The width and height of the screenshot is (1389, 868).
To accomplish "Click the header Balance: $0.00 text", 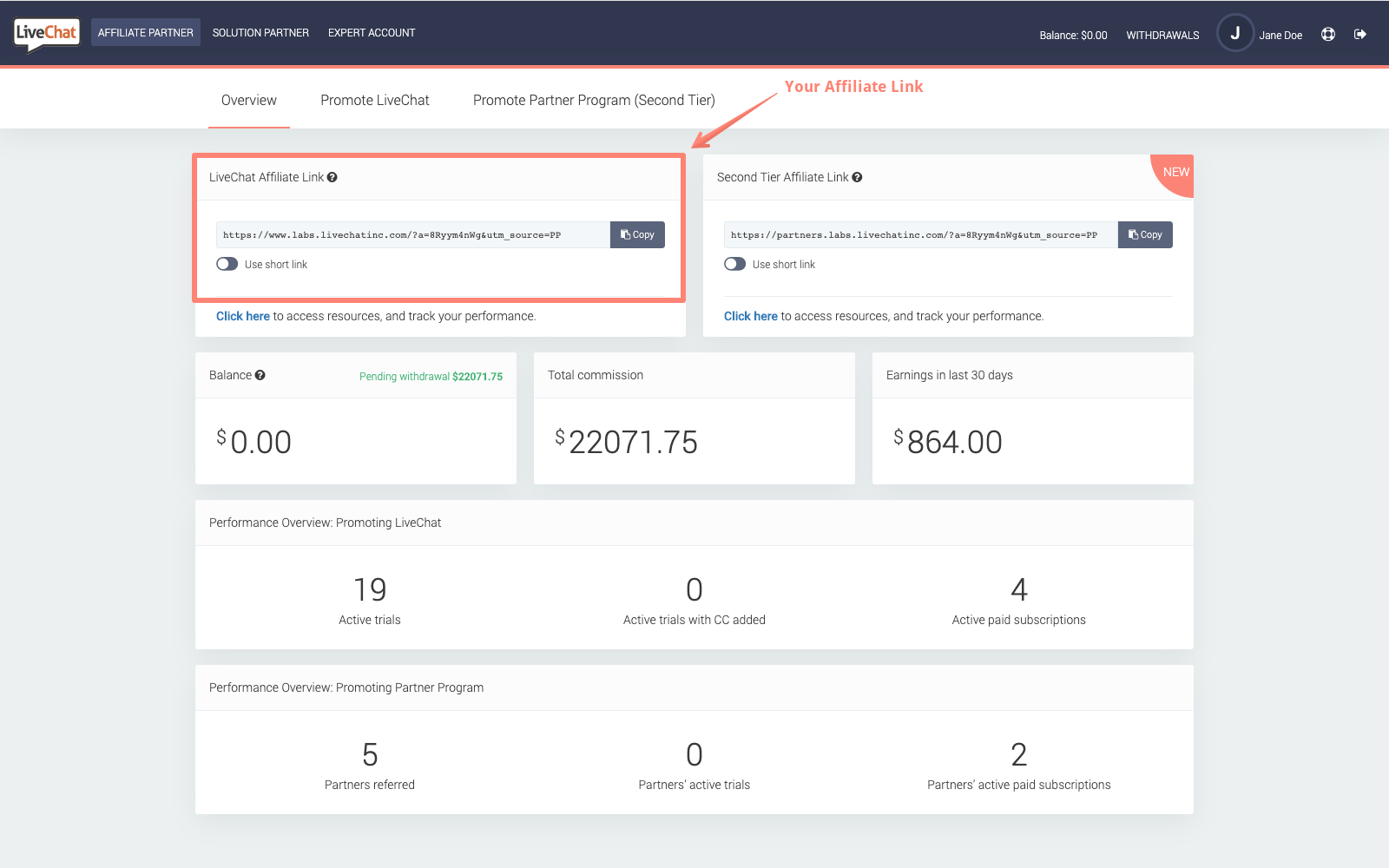I will (x=1073, y=36).
